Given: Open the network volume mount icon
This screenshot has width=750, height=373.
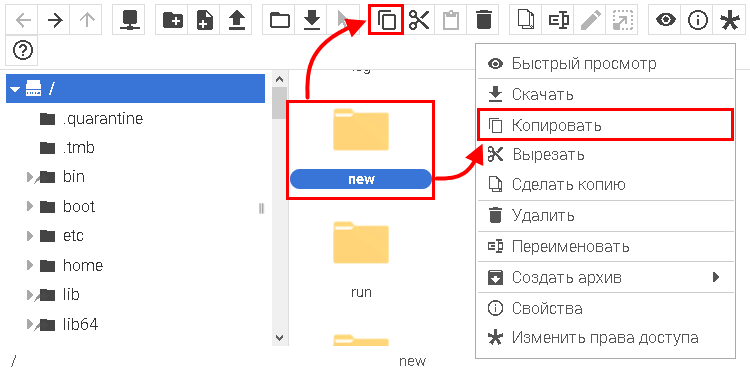Looking at the screenshot, I should pyautogui.click(x=129, y=20).
